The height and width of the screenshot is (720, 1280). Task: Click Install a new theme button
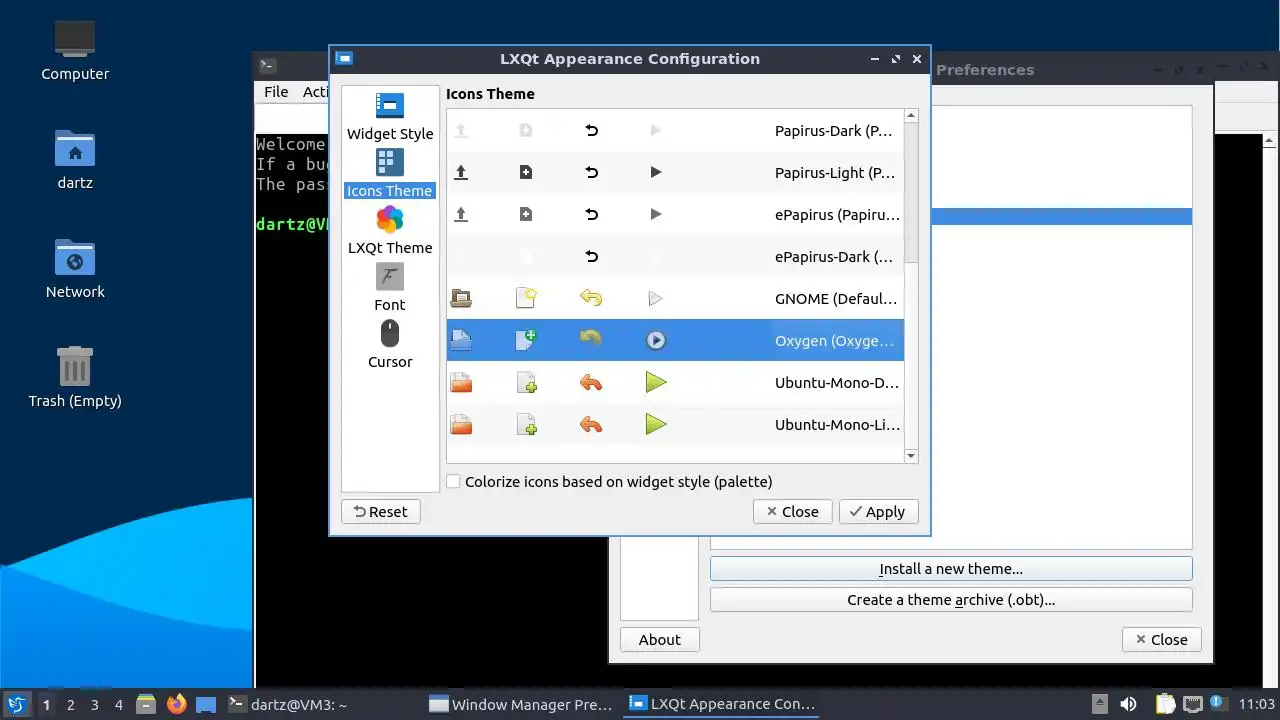coord(951,569)
